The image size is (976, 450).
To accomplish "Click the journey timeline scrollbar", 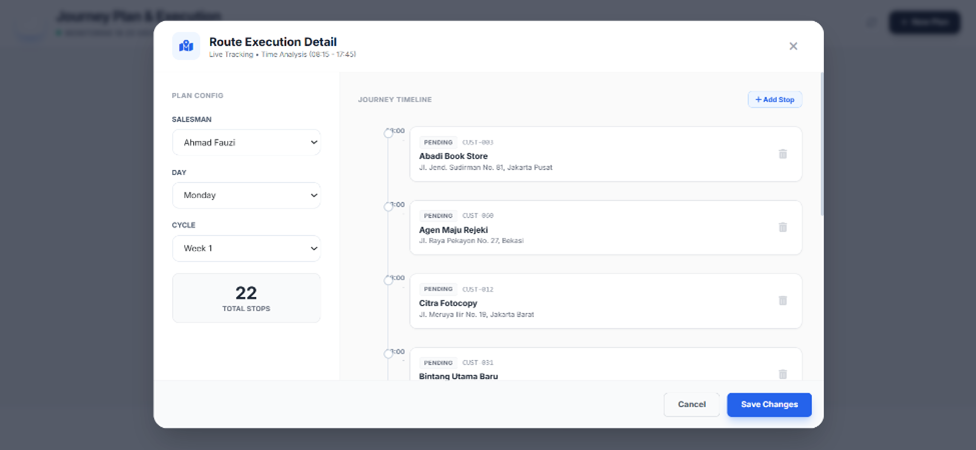I will (822, 145).
